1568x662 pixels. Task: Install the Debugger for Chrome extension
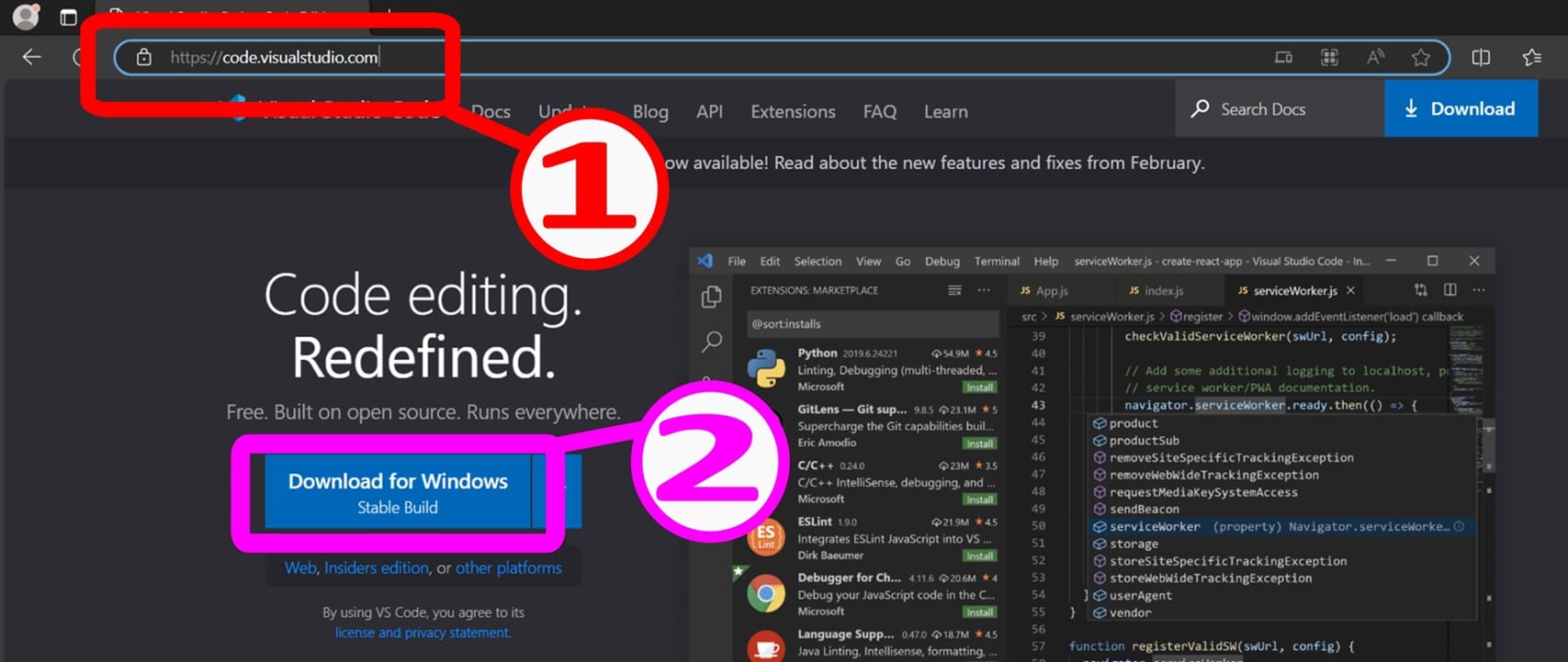[x=979, y=612]
